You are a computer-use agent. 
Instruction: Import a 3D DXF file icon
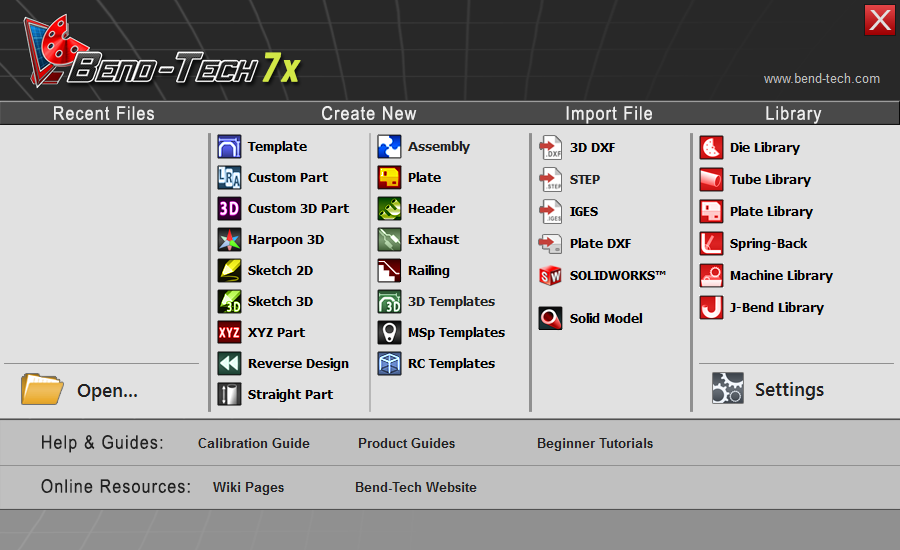click(x=550, y=148)
